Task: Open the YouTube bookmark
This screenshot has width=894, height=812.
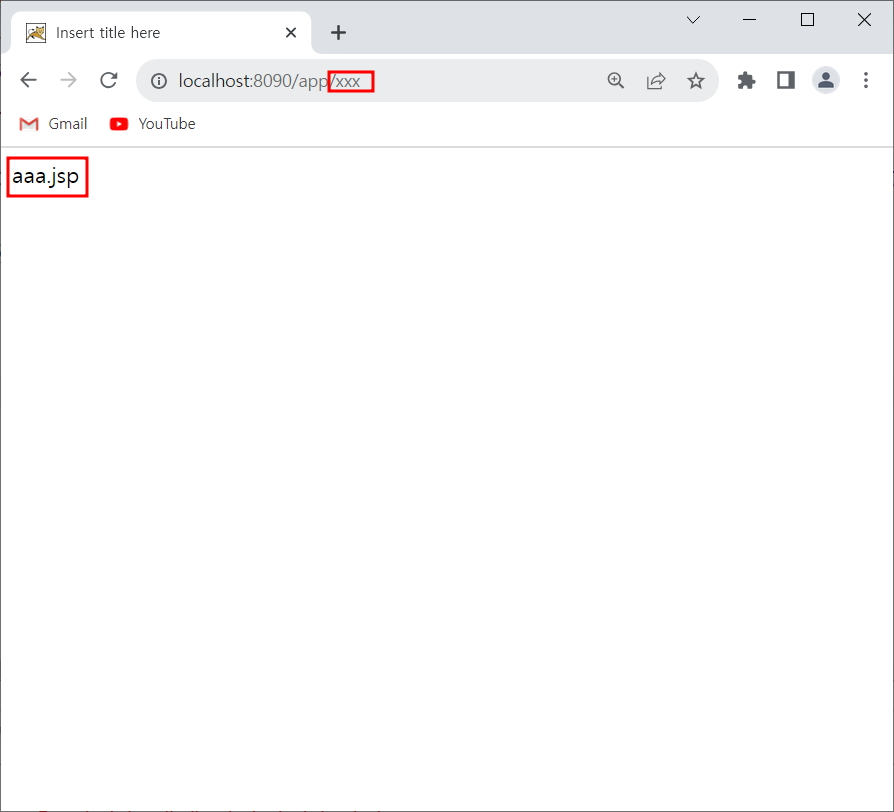Action: click(152, 124)
